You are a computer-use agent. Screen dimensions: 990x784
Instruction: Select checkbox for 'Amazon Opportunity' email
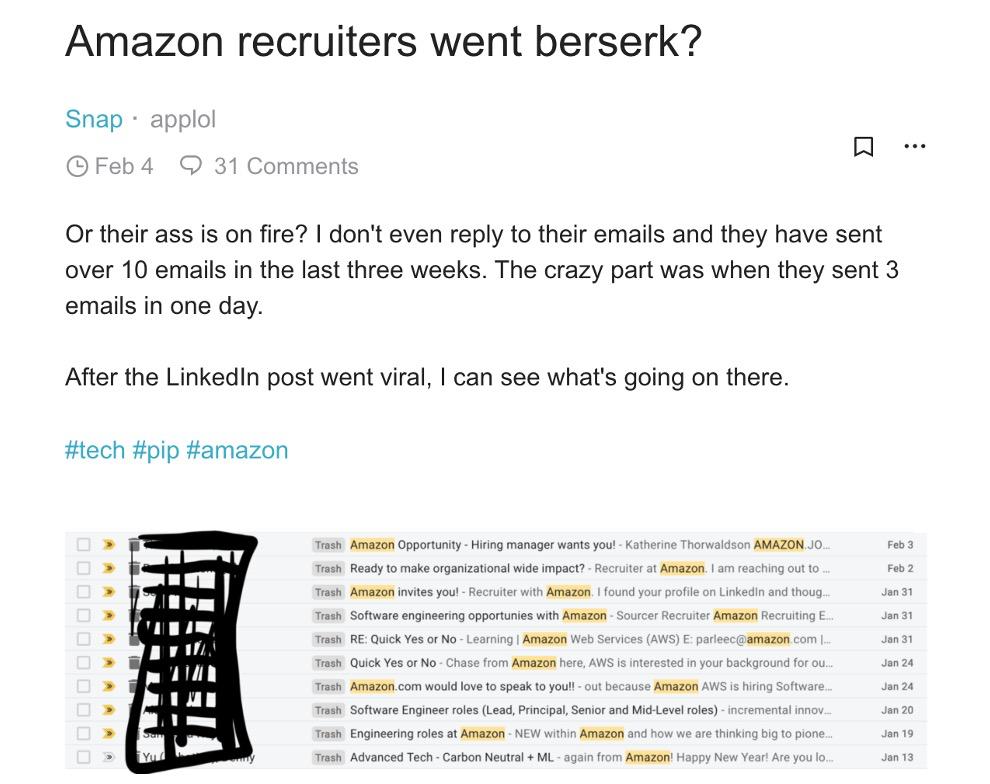point(84,545)
